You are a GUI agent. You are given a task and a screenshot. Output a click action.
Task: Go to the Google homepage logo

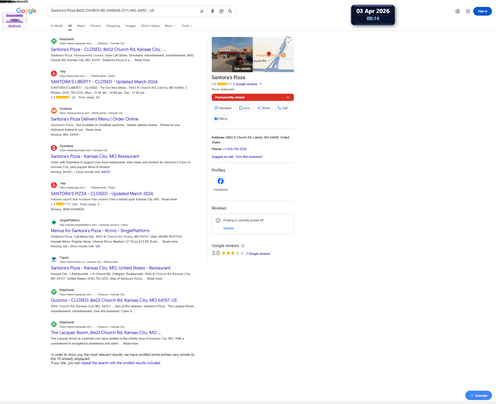(x=26, y=11)
